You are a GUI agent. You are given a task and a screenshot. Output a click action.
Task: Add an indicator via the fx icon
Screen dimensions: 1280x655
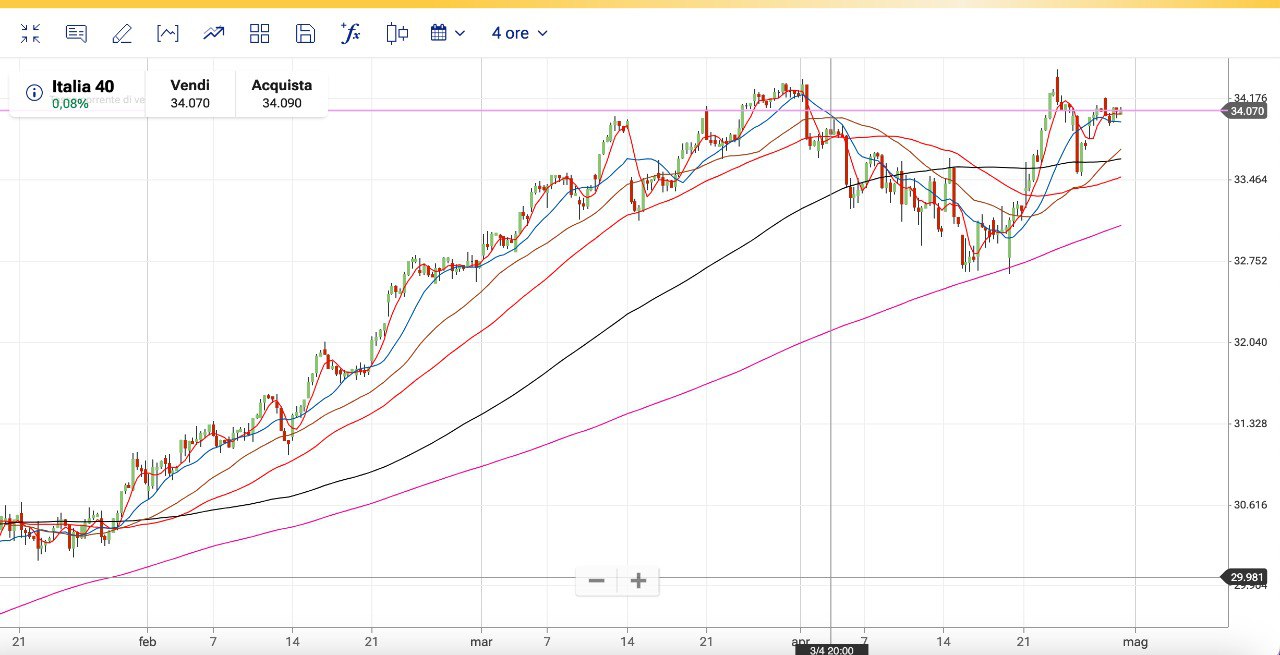[351, 33]
